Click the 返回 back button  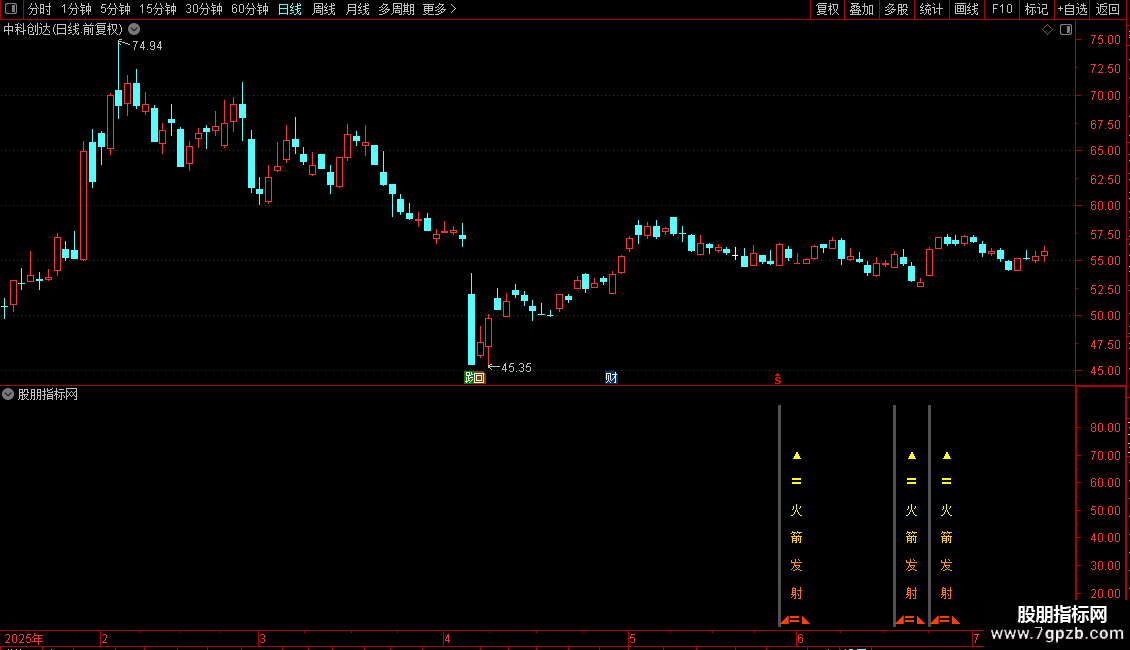tap(1108, 9)
